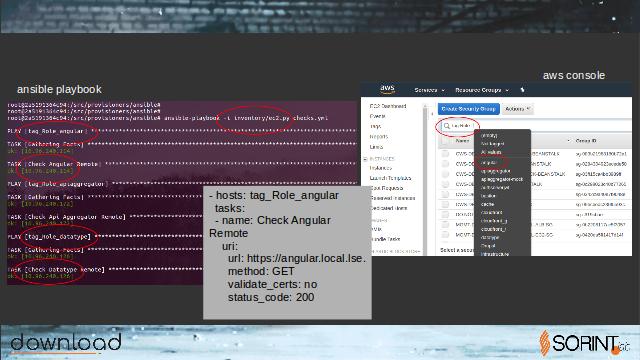640x360 pixels.
Task: Click the 'validate_certs: no' line in the YAML
Action: click(272, 284)
